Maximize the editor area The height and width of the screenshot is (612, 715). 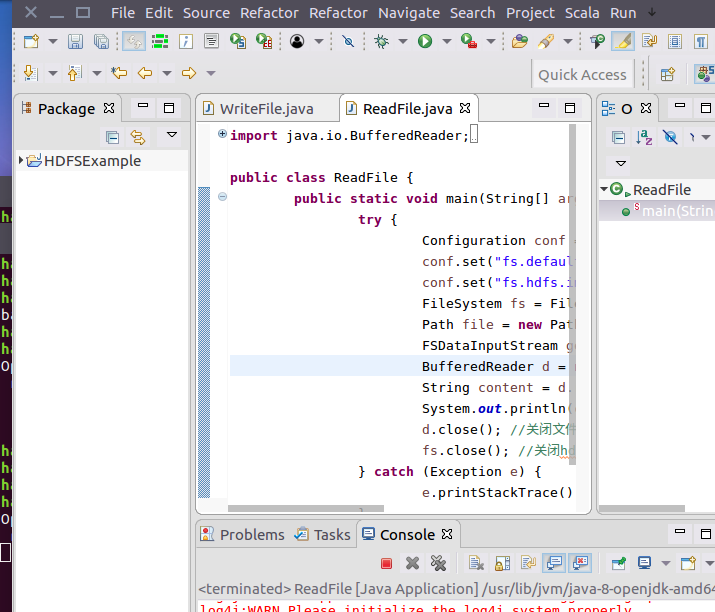pos(570,108)
